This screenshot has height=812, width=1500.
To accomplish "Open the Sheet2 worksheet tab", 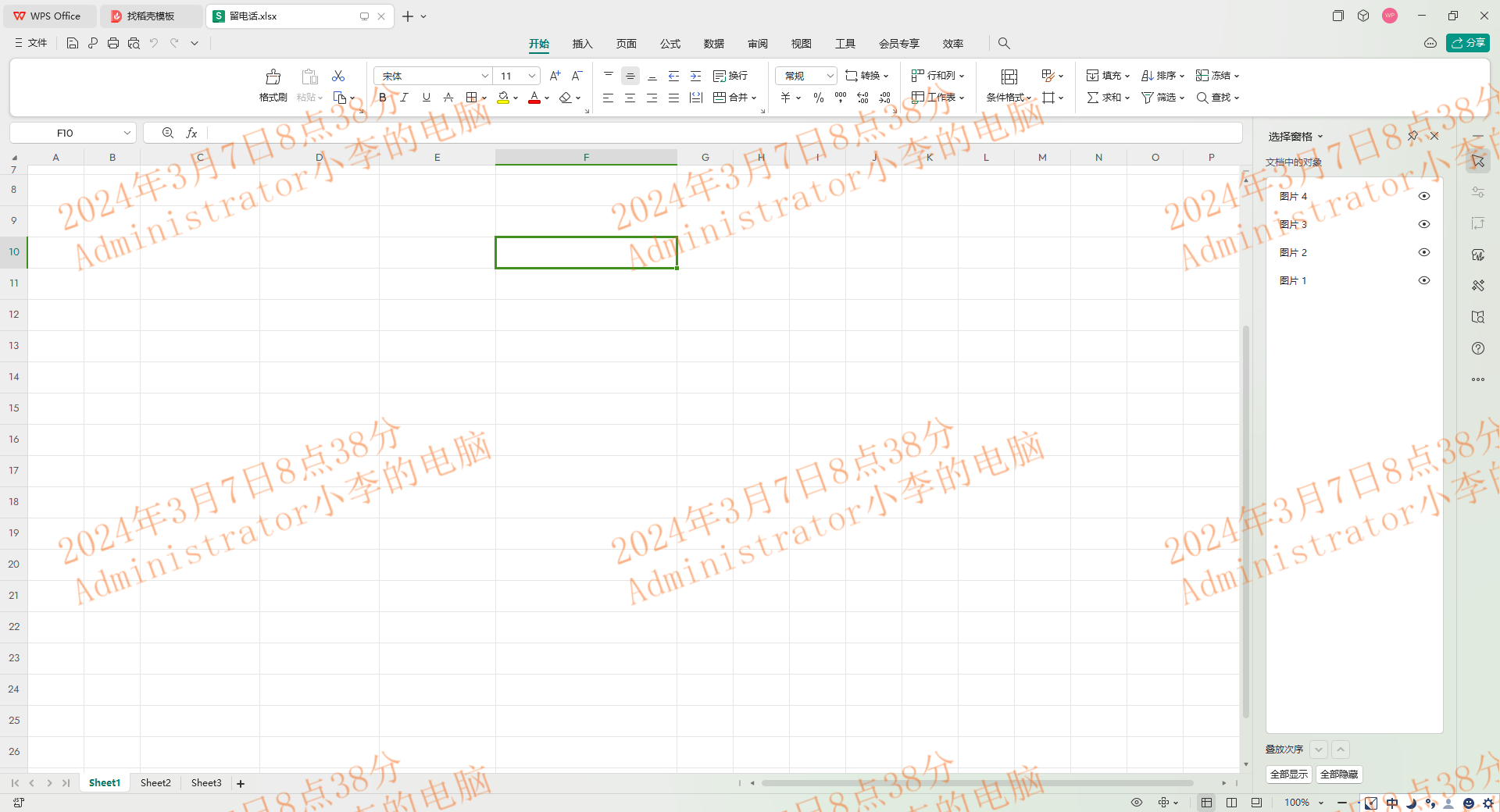I will coord(155,782).
